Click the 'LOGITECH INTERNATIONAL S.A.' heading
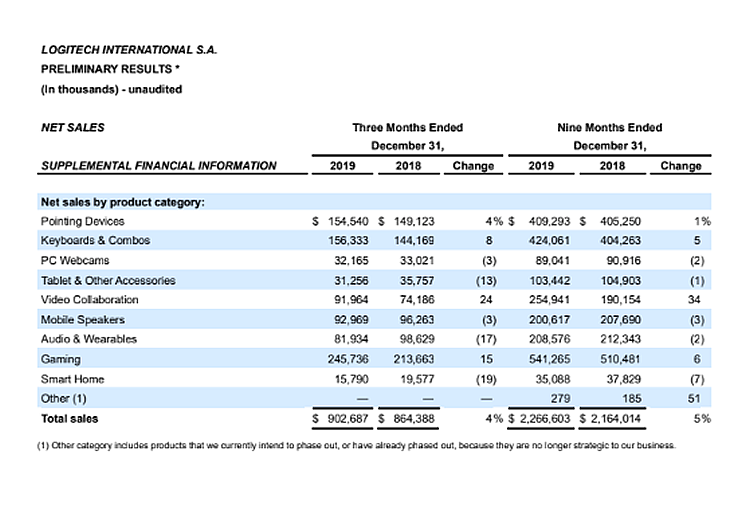 [129, 50]
